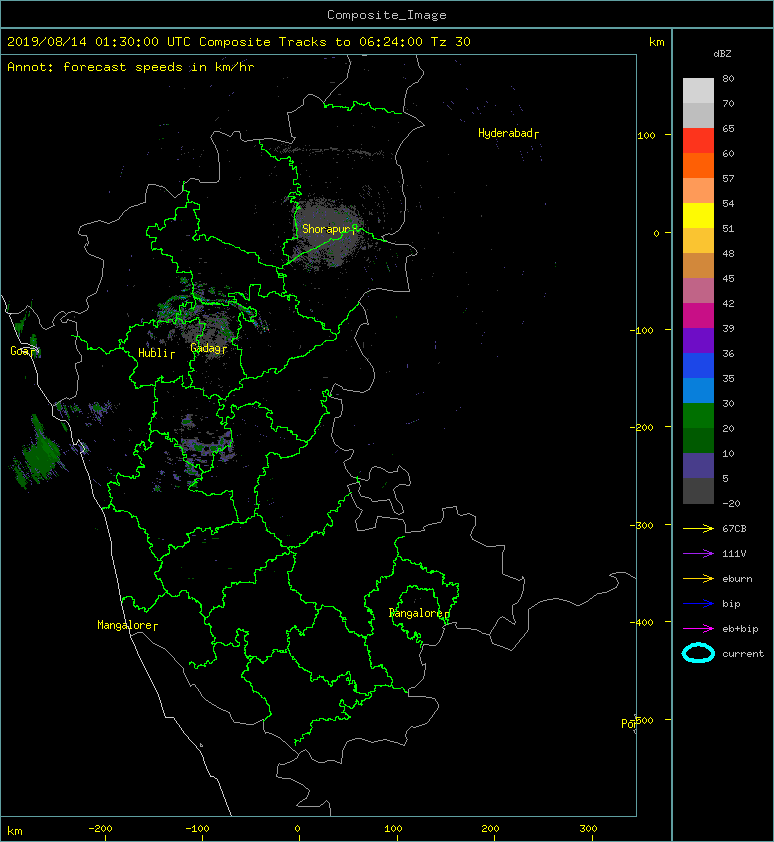The height and width of the screenshot is (842, 774).
Task: Click the Mangalore city label
Action: (x=127, y=625)
